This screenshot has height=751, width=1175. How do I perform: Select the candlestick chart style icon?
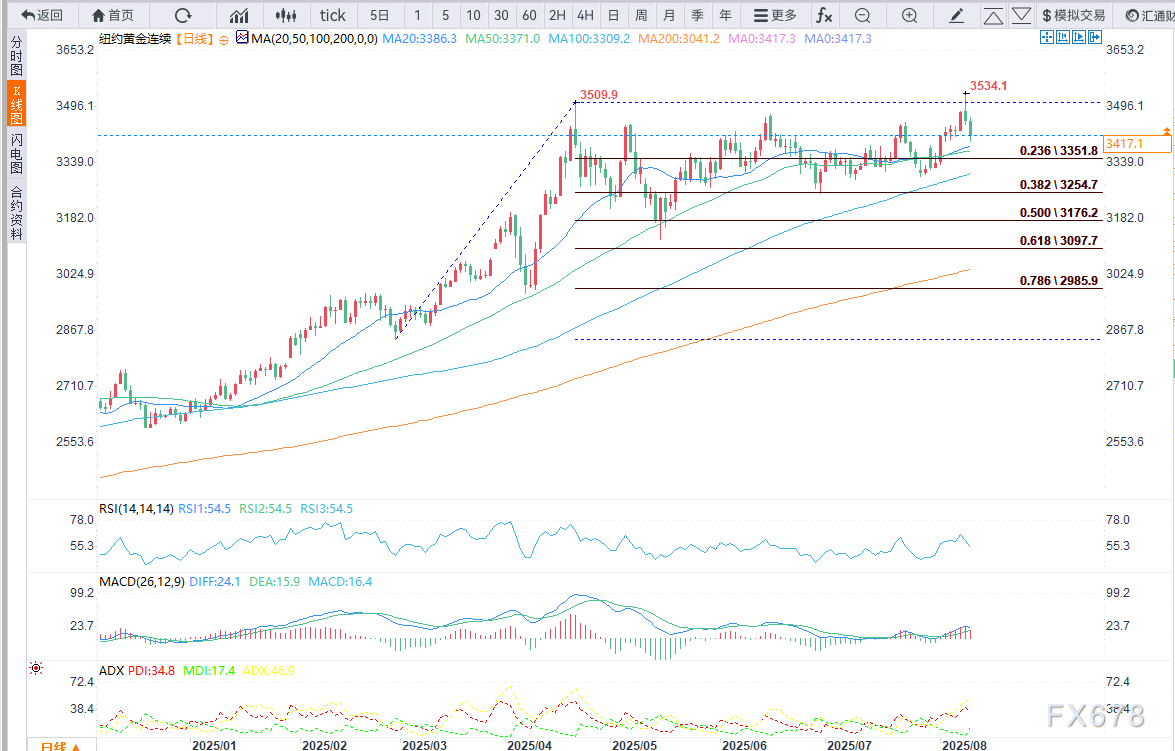tap(286, 15)
